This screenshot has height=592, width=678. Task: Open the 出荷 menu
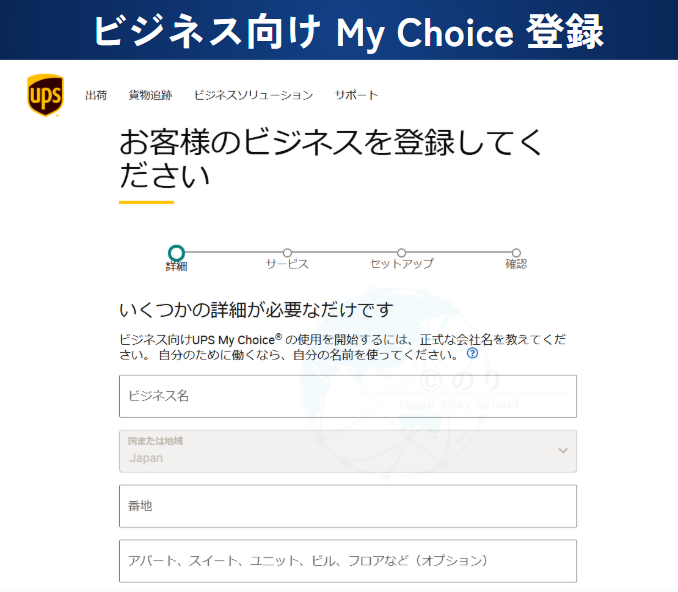click(x=96, y=95)
